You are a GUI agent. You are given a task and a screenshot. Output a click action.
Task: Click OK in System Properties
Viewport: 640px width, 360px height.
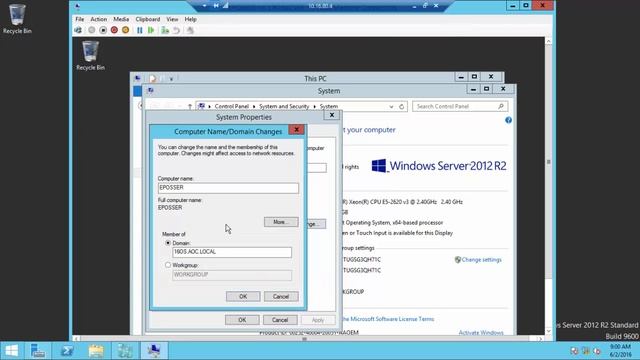coord(242,320)
